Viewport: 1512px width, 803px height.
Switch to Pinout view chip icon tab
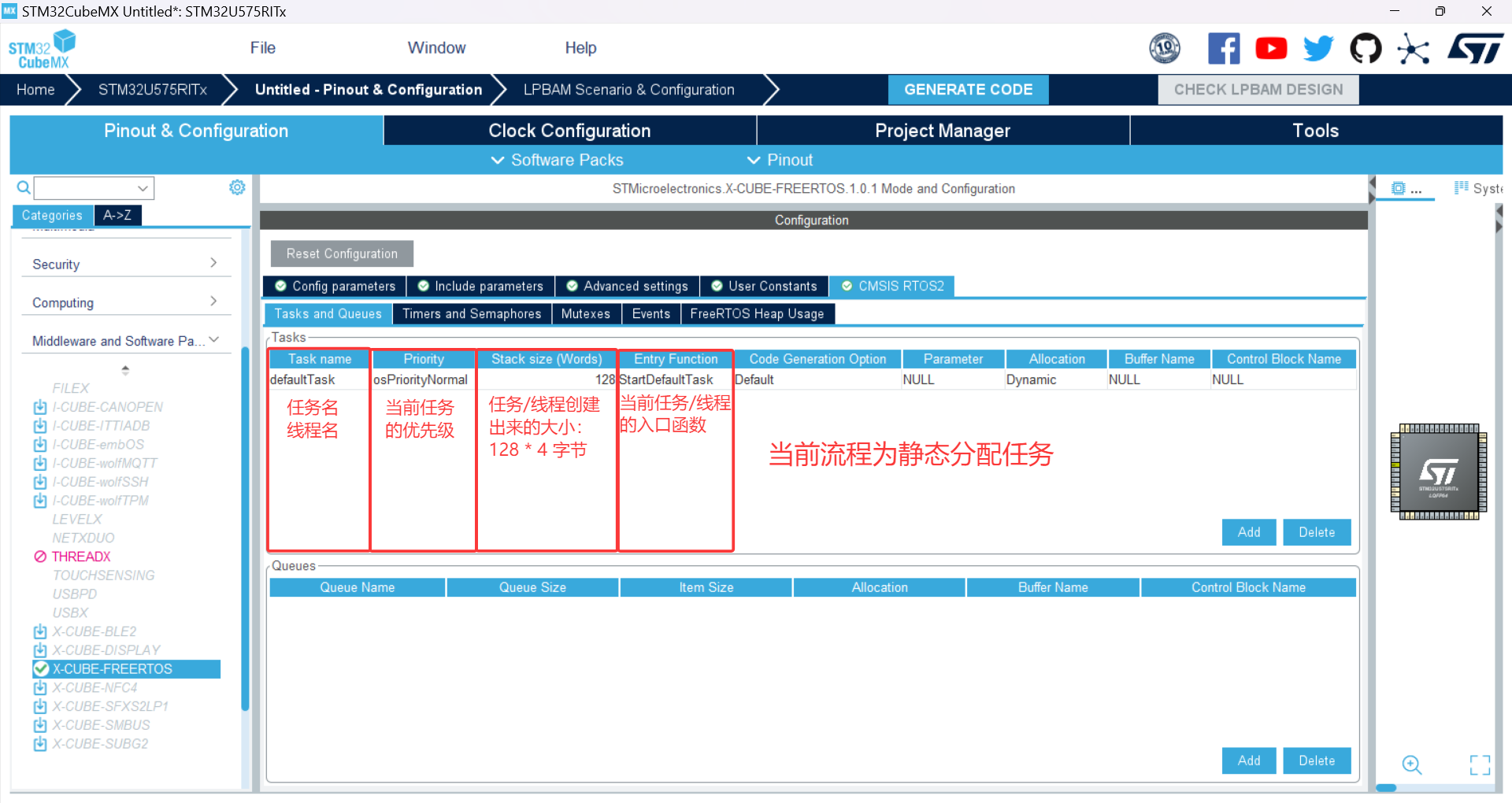click(x=1406, y=189)
